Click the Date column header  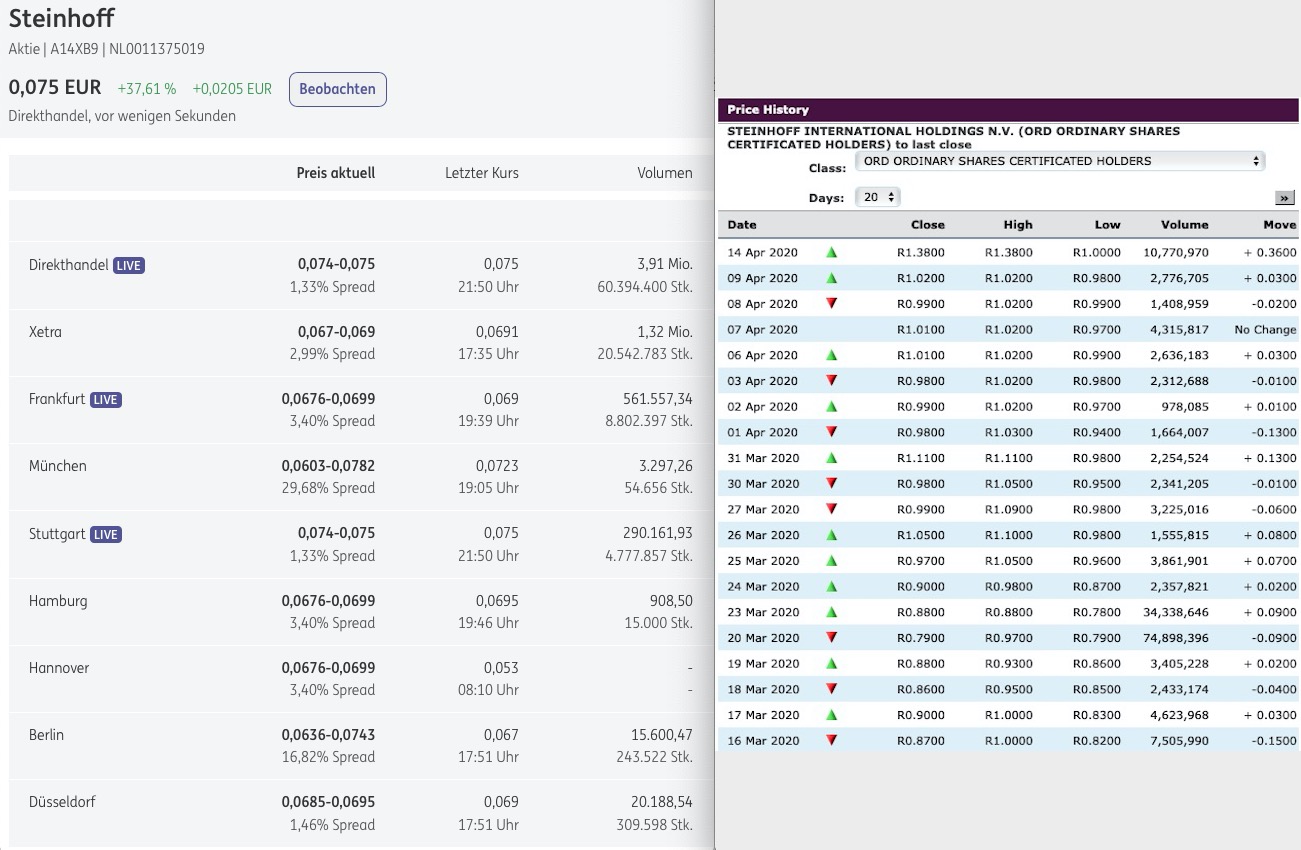pyautogui.click(x=742, y=225)
